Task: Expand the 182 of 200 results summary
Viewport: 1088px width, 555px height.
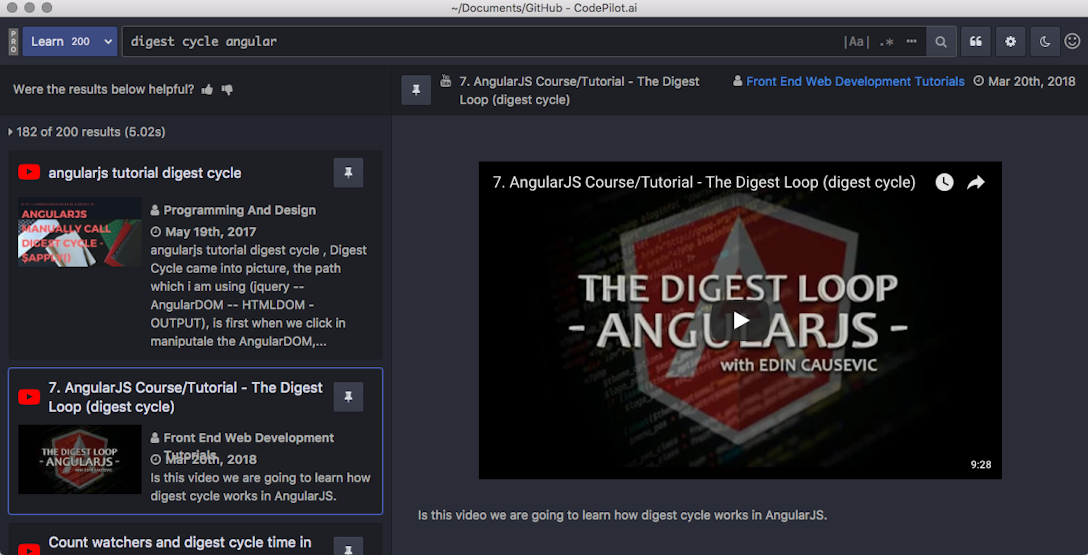Action: click(11, 132)
